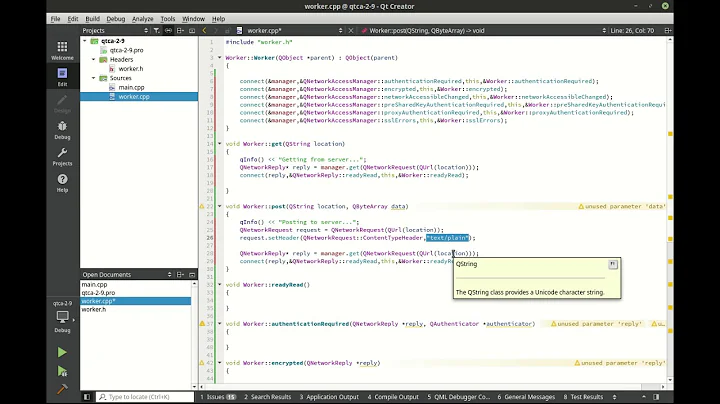Image resolution: width=720 pixels, height=404 pixels.
Task: Click the file lock icon in editor toolbar
Action: tap(227, 30)
